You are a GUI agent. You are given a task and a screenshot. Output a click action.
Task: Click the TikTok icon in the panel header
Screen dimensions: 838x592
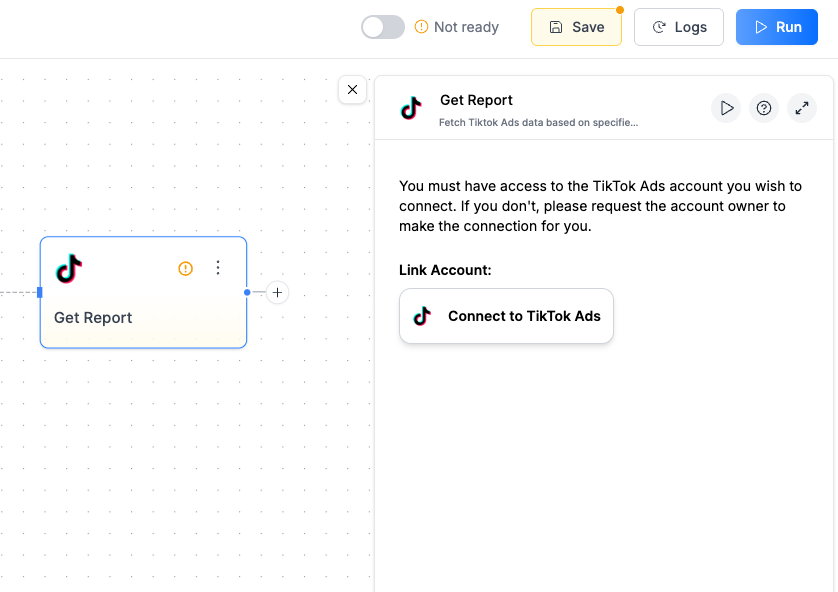[x=411, y=108]
